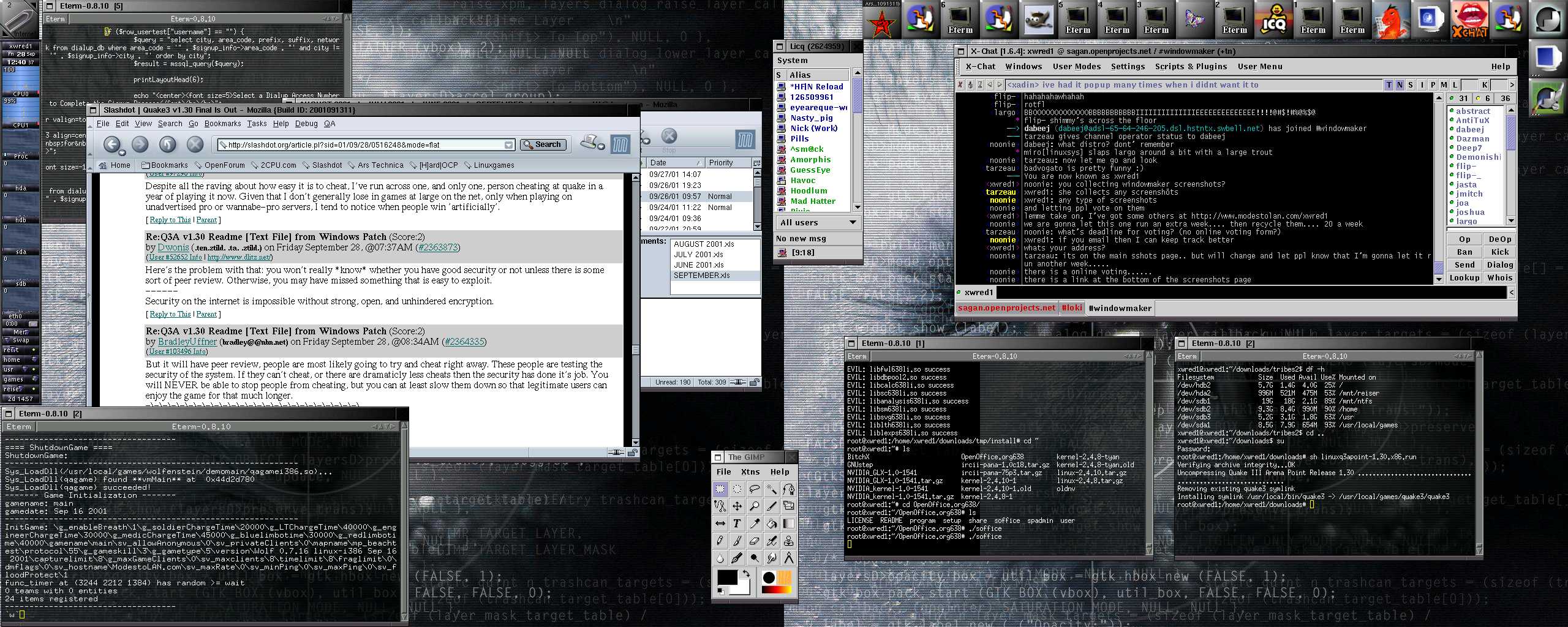Switch to the sagan.openprojects.net tab
Viewport: 1568px width, 627px height.
pyautogui.click(x=1007, y=308)
